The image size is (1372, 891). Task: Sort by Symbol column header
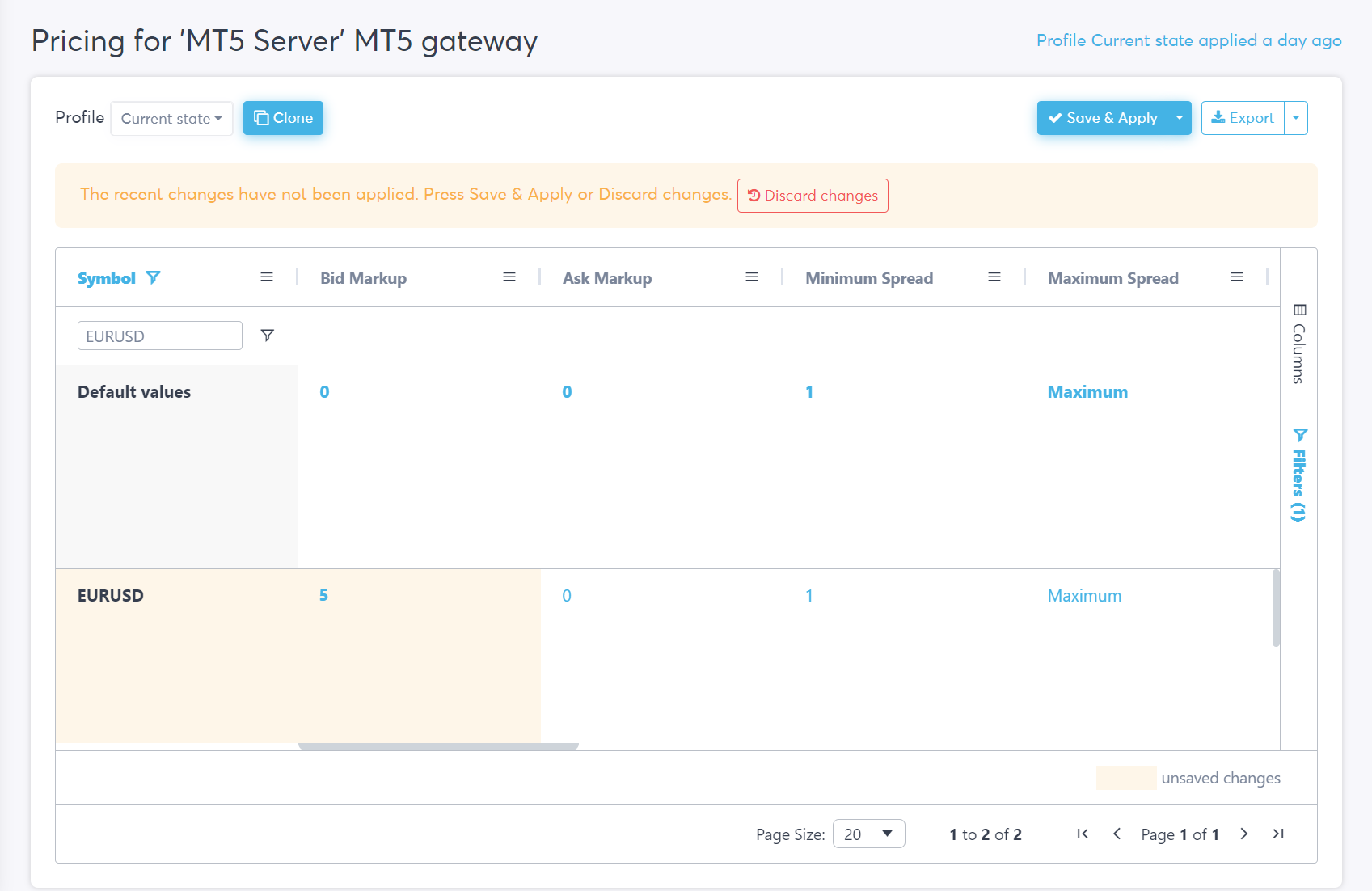click(x=107, y=278)
